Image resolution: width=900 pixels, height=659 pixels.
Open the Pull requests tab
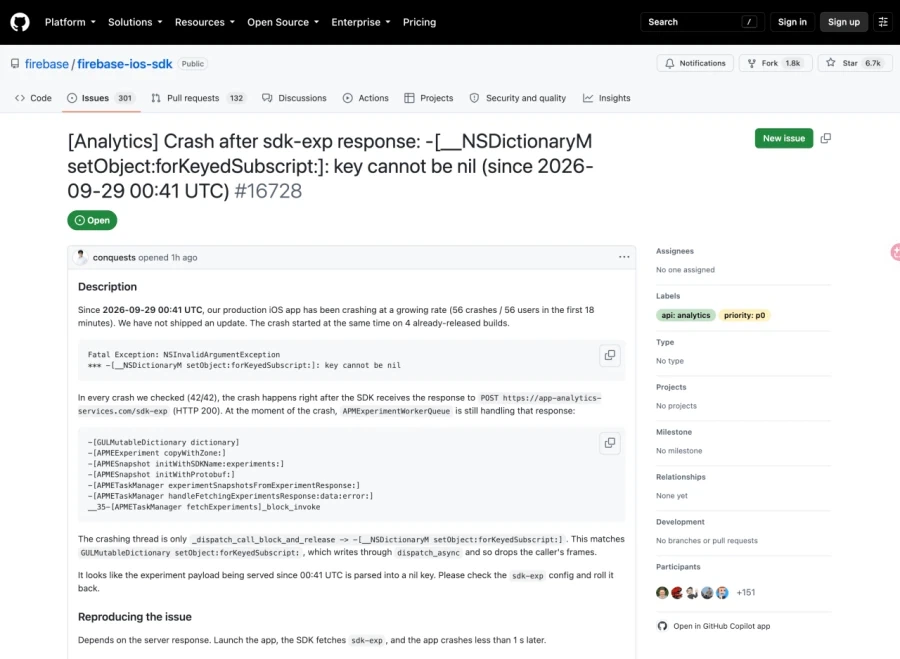coord(198,98)
